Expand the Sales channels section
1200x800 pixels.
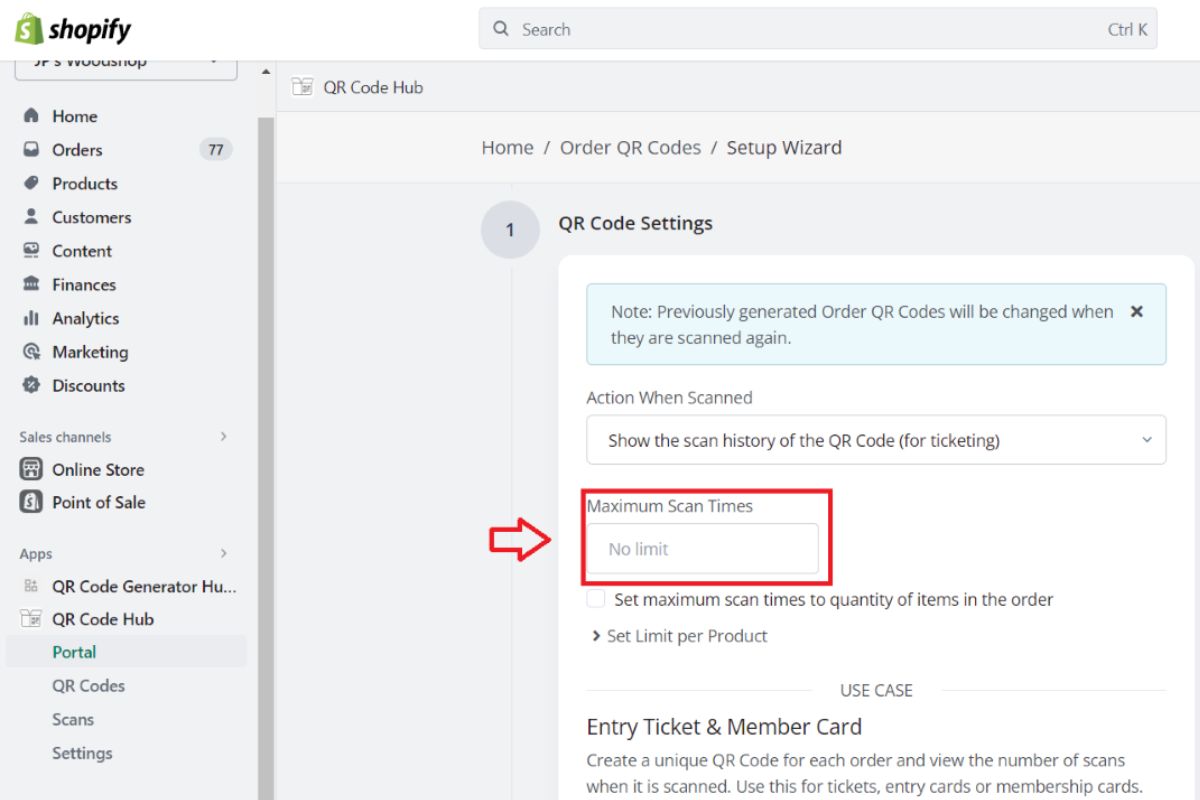click(x=224, y=437)
